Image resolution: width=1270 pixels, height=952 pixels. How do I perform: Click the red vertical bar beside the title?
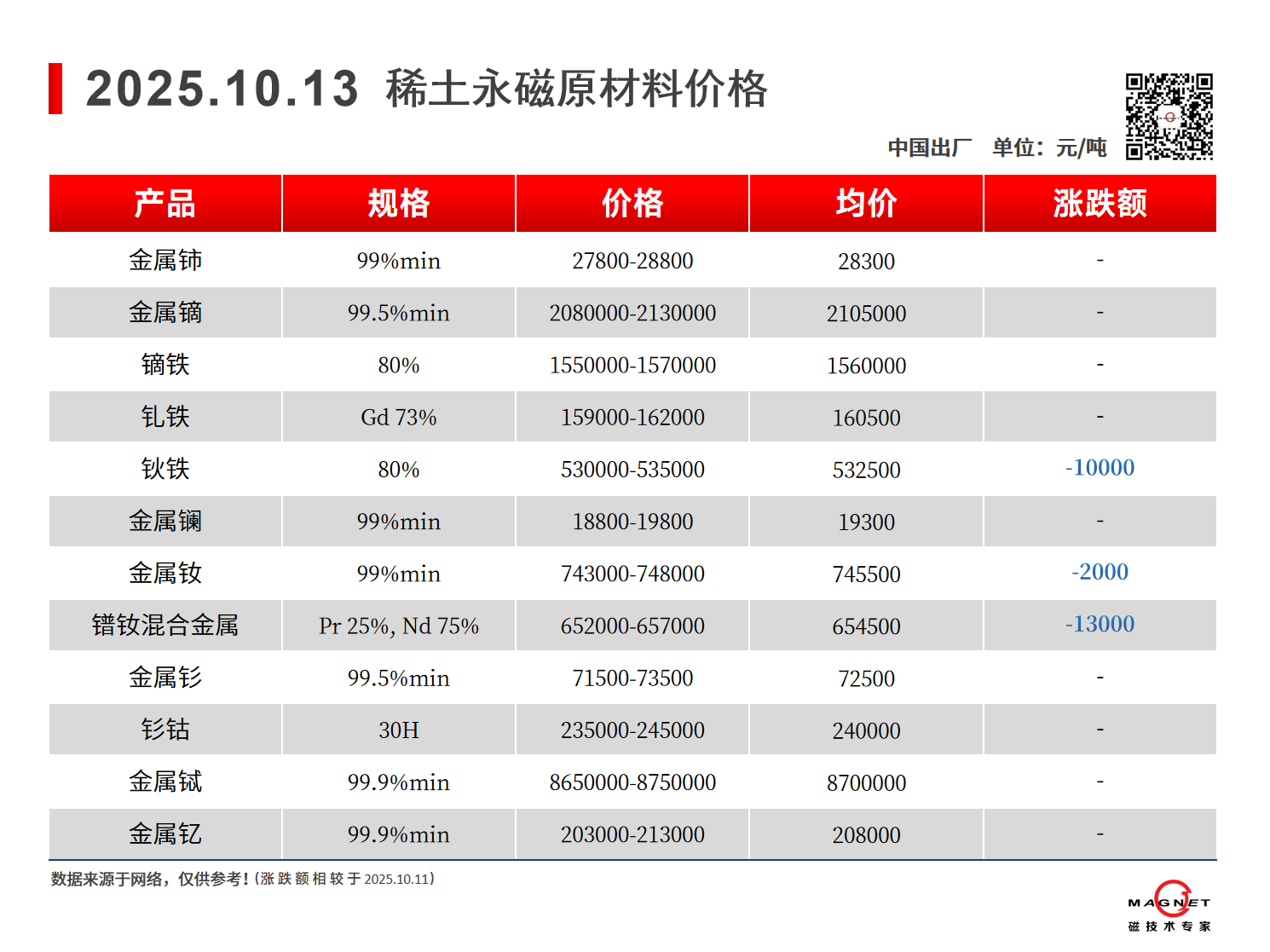tap(55, 89)
